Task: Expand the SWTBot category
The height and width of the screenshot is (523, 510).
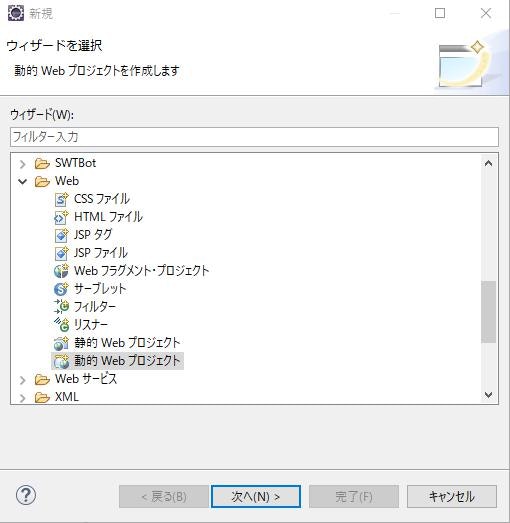Action: pos(23,164)
